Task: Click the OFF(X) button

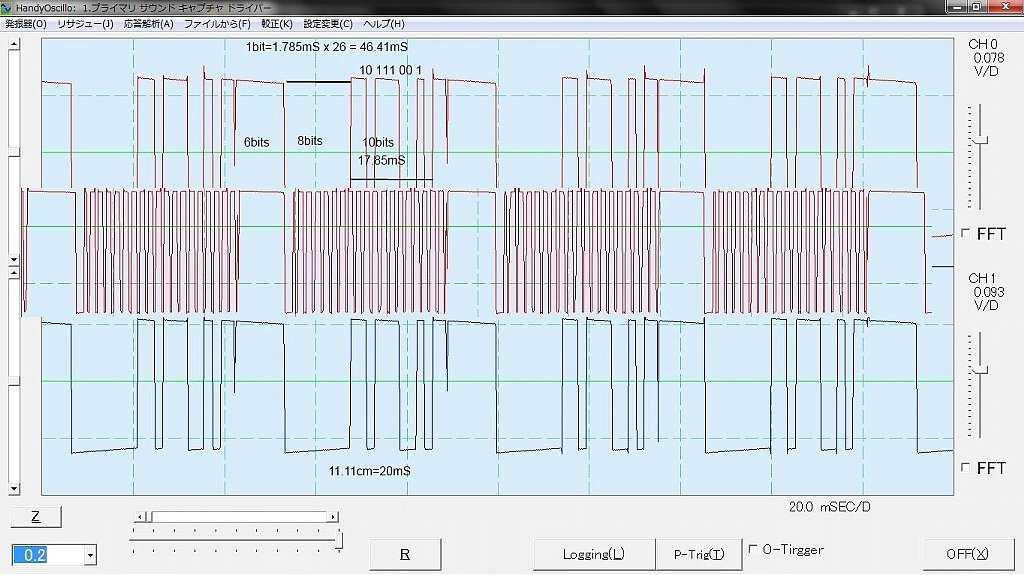Action: tap(966, 554)
